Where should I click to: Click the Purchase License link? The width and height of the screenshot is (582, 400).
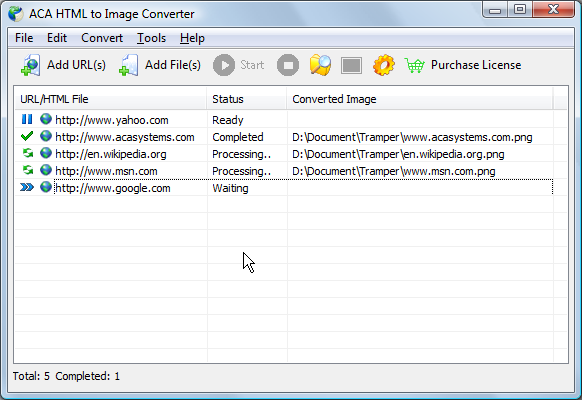pyautogui.click(x=476, y=65)
